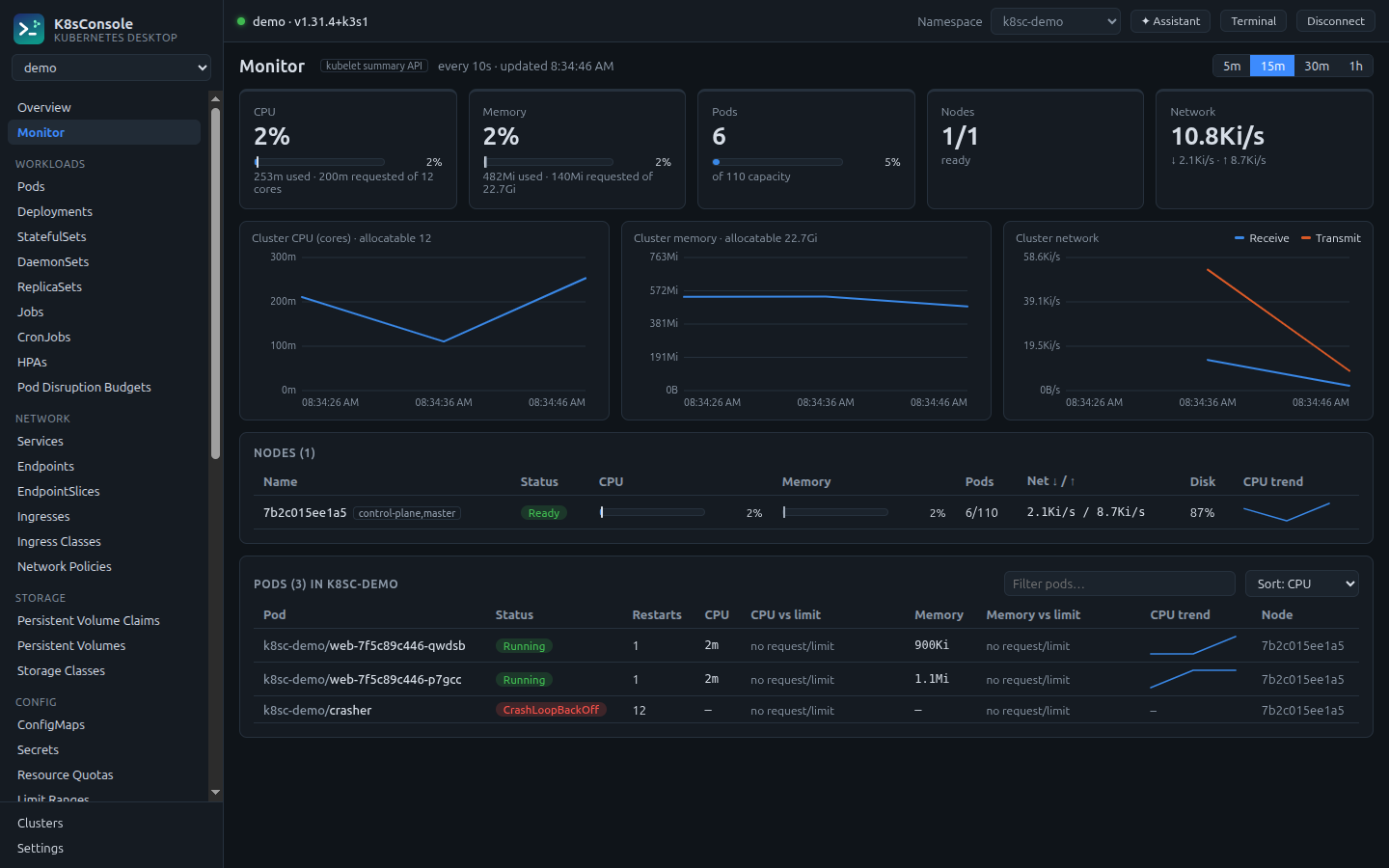Click the node CPU trend sparkline
Viewport: 1389px width, 868px height.
click(1287, 512)
